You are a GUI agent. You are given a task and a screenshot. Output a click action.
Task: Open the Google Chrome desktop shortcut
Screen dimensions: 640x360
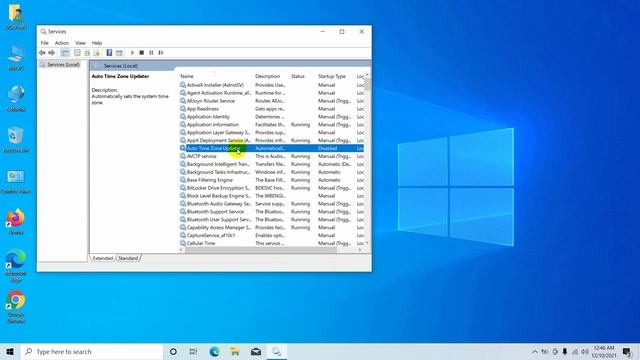click(x=16, y=307)
